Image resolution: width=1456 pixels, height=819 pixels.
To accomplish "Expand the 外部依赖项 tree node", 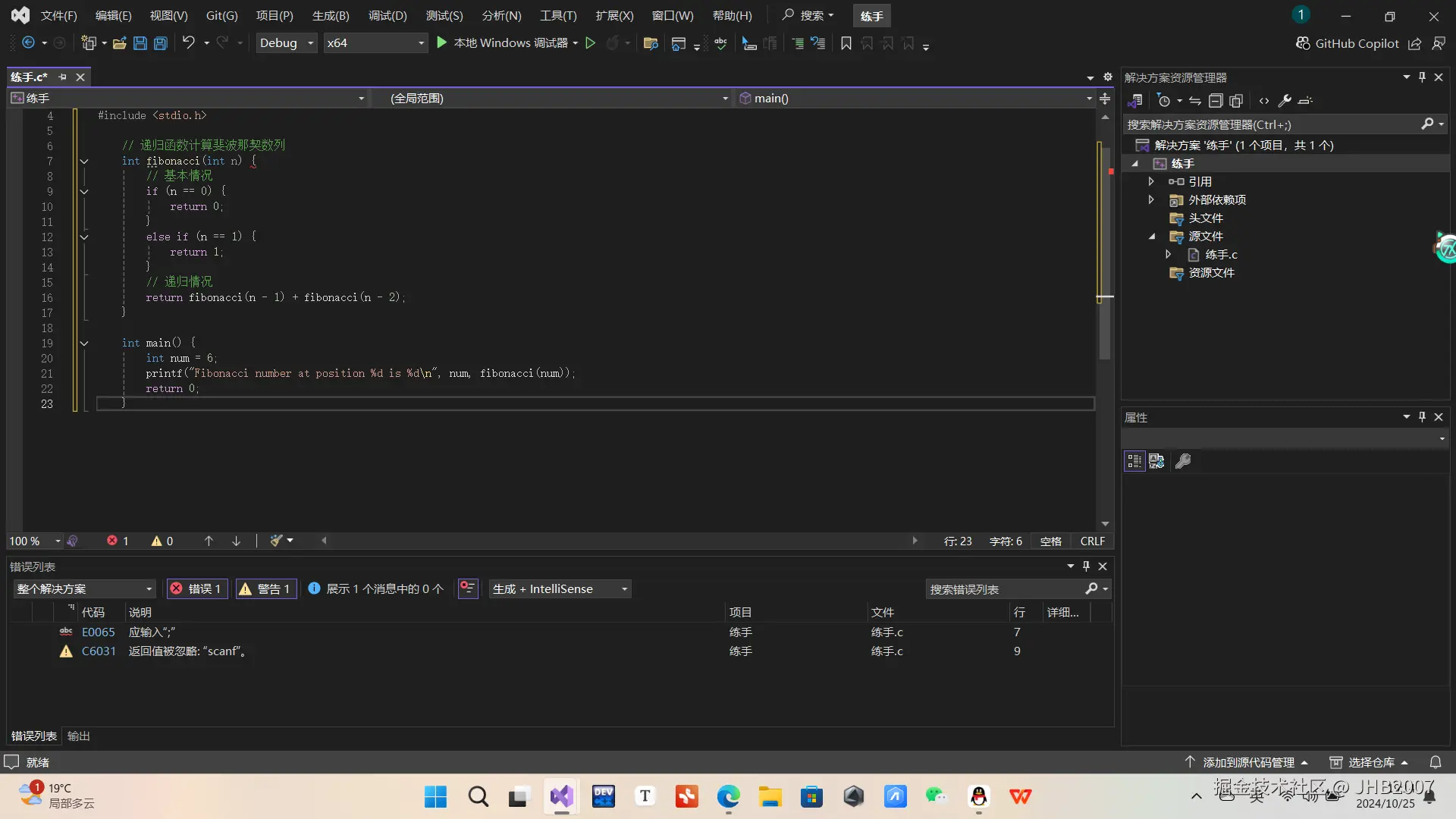I will (1151, 200).
